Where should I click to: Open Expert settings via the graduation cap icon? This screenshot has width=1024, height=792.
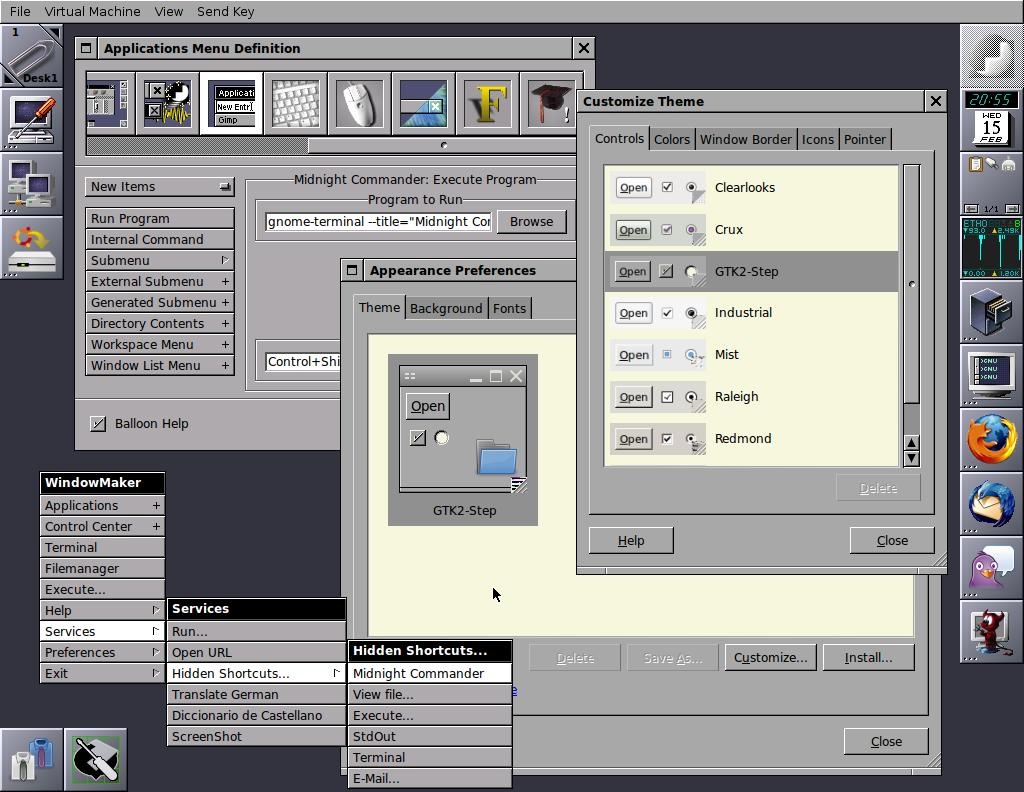549,103
